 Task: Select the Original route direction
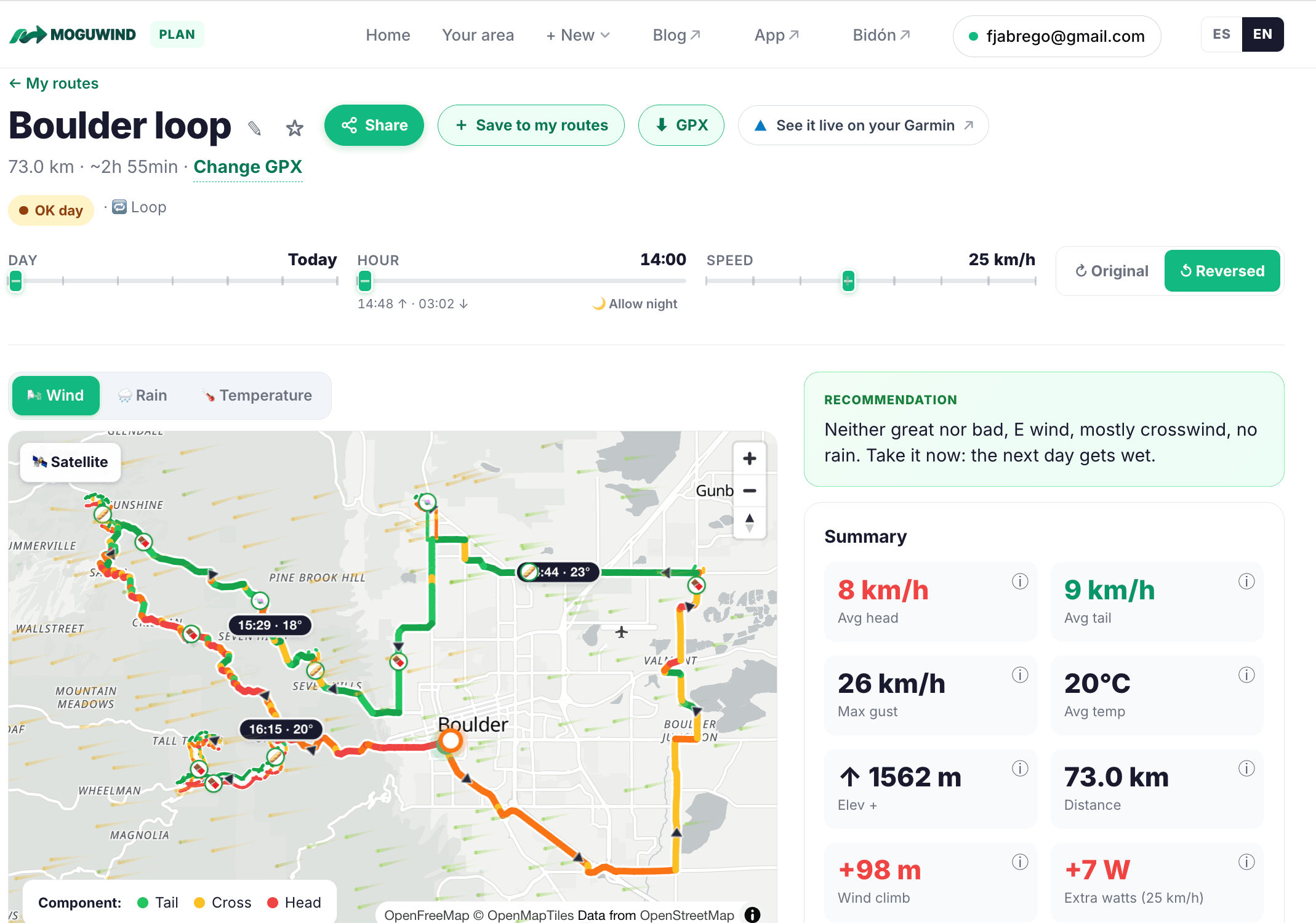pos(1112,271)
